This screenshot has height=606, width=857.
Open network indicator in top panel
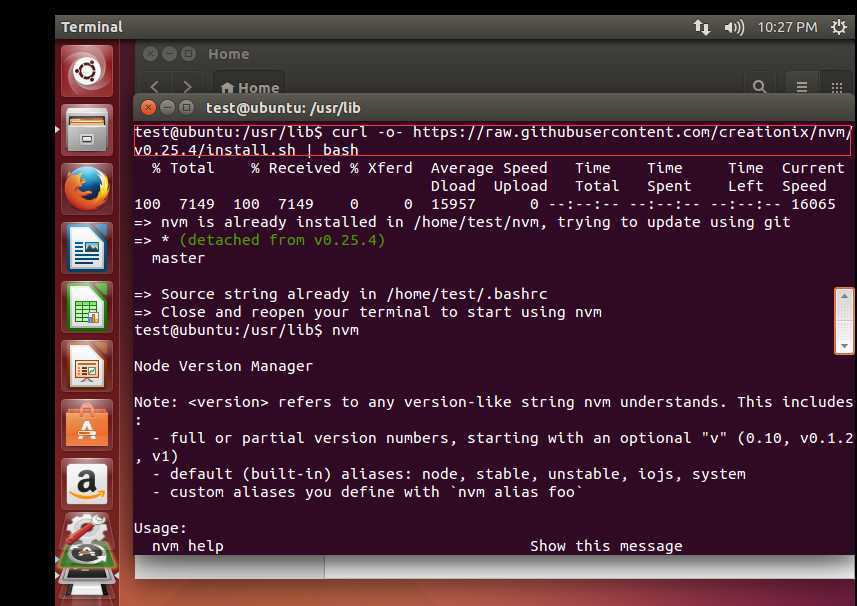pos(702,27)
